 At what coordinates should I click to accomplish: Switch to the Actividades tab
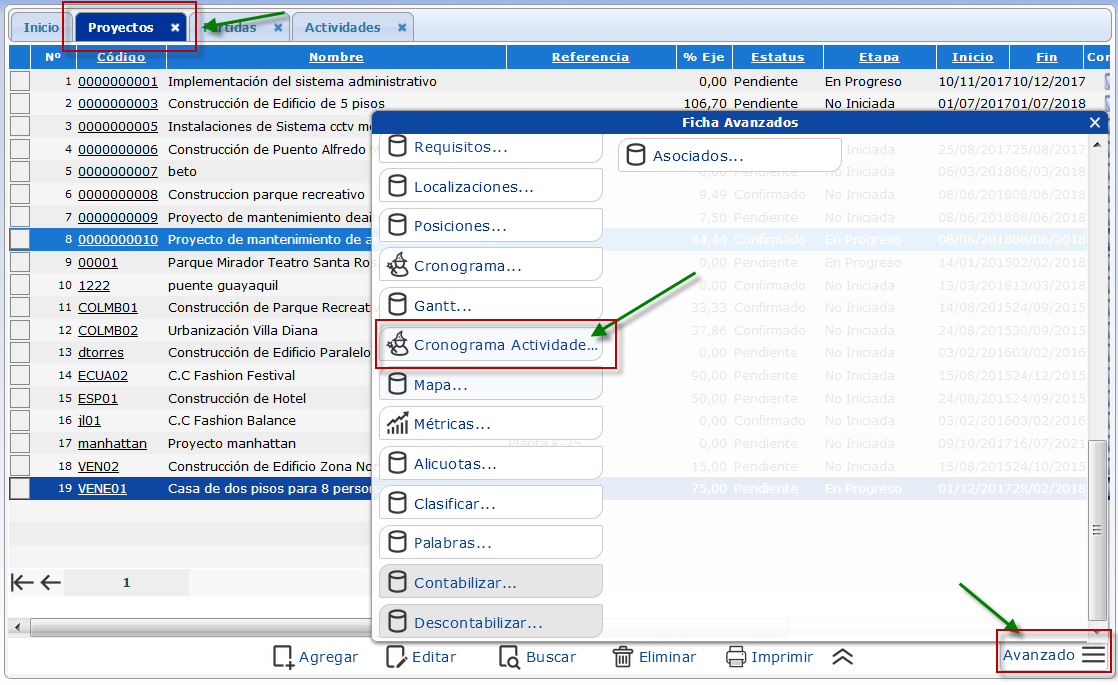pyautogui.click(x=342, y=27)
